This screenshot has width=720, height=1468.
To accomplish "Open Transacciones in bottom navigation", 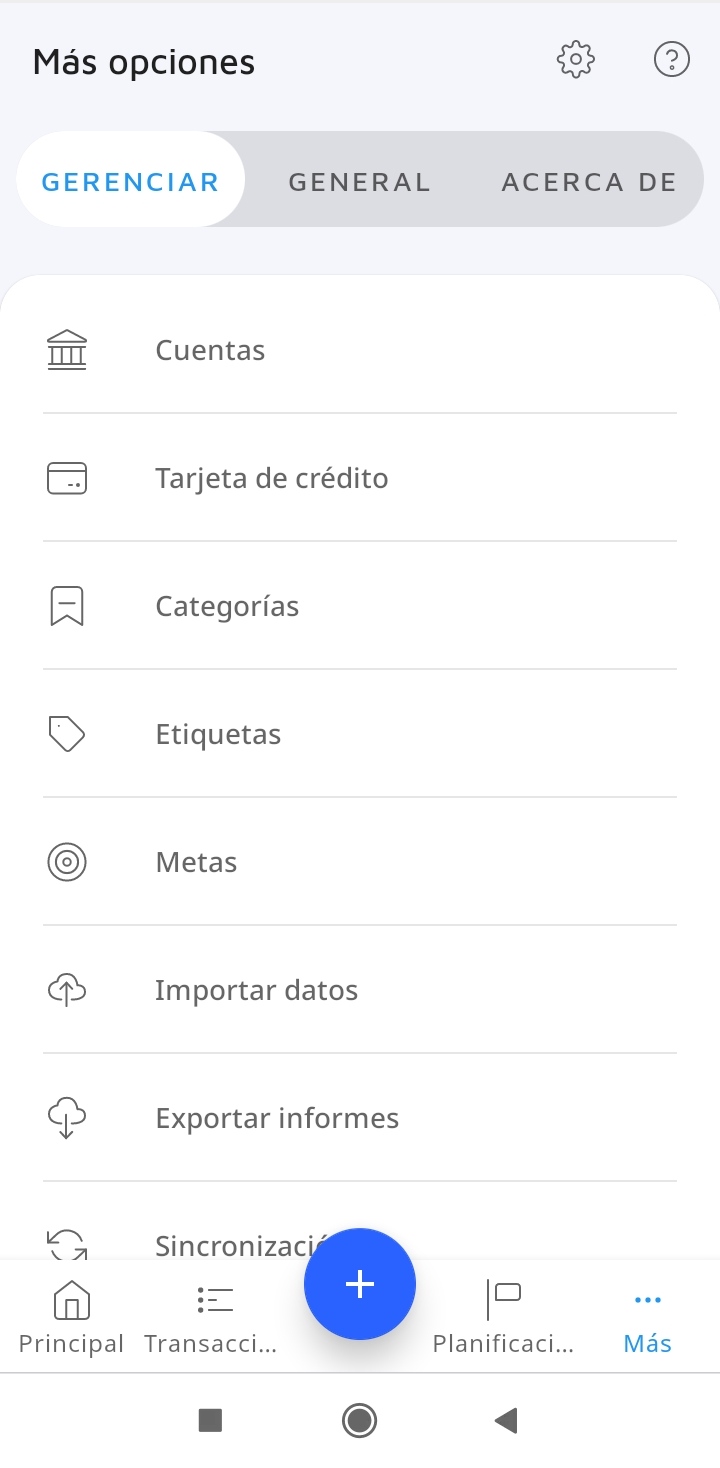I will point(211,1316).
